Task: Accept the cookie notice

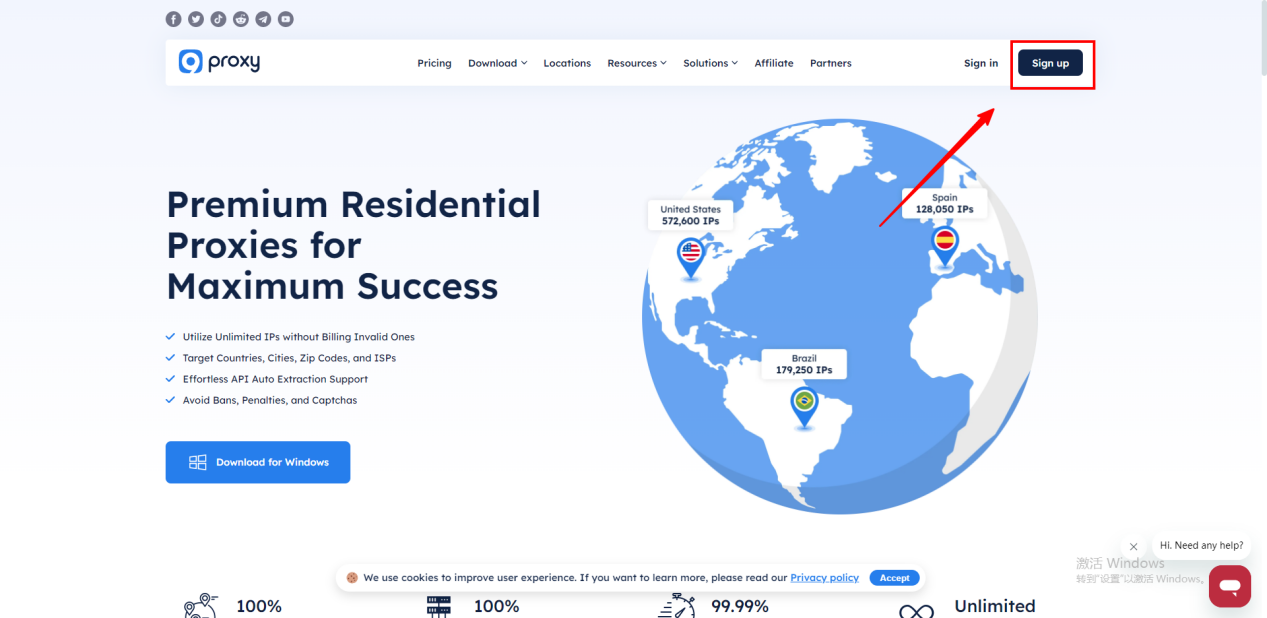Action: pyautogui.click(x=894, y=578)
